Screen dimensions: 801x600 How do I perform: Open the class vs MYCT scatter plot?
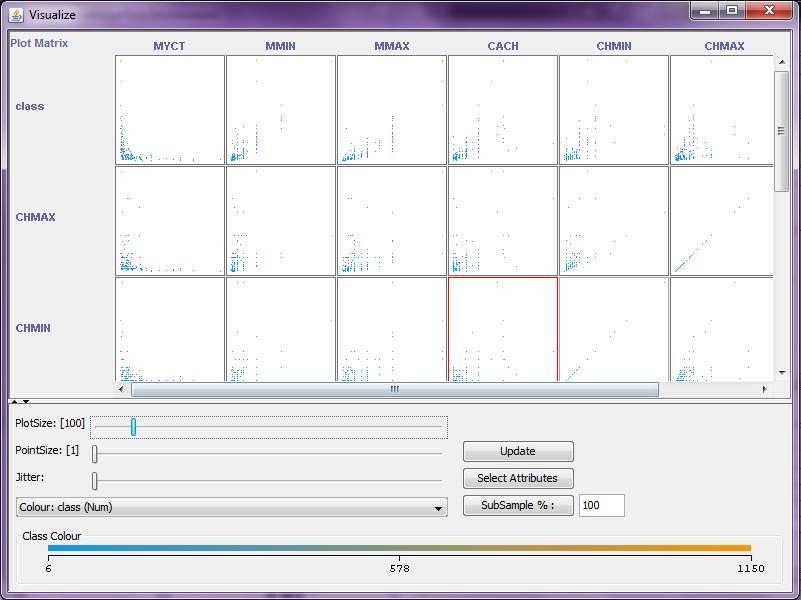pyautogui.click(x=170, y=110)
